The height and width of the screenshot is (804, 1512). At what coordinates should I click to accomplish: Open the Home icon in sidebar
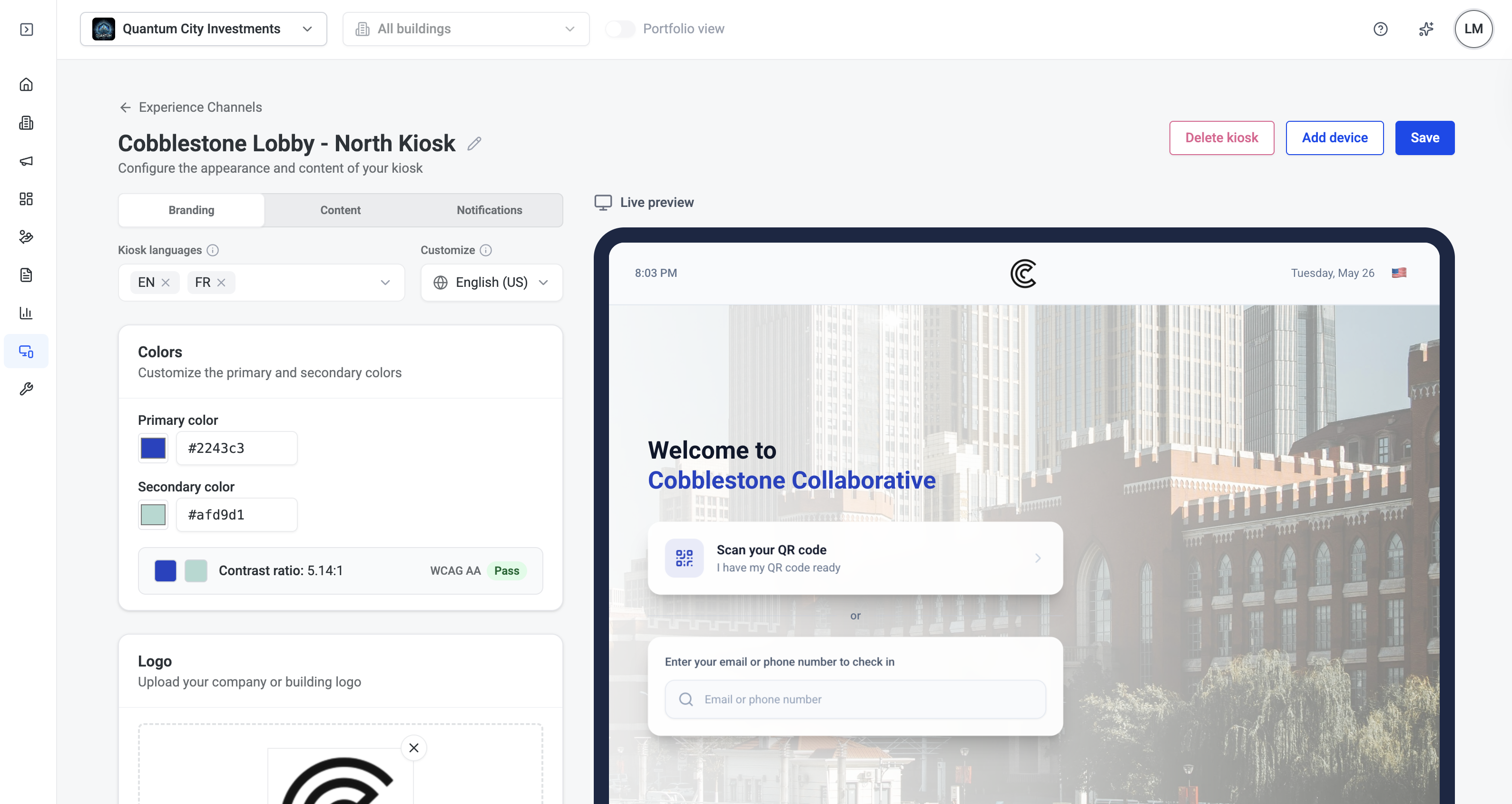point(27,85)
